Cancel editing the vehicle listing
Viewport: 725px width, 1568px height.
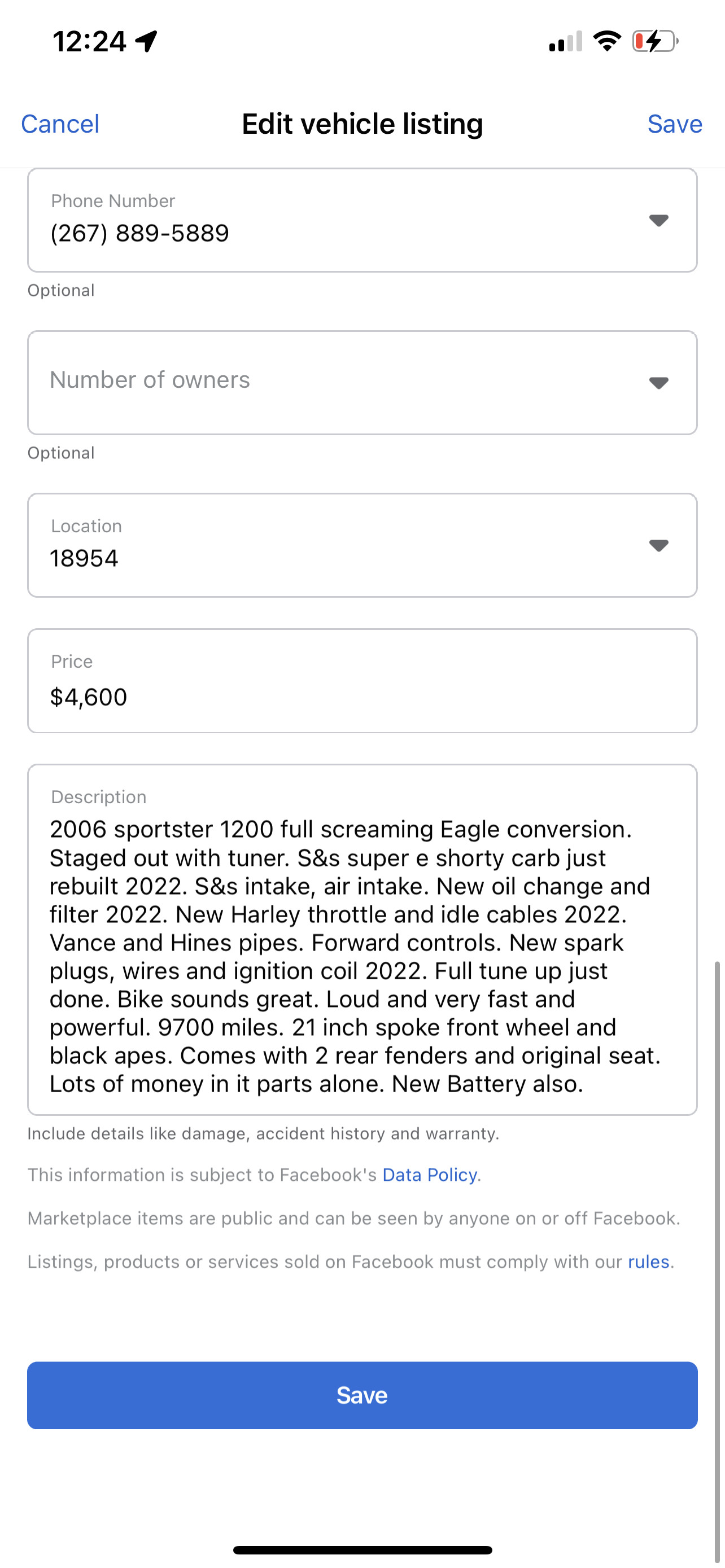coord(60,124)
